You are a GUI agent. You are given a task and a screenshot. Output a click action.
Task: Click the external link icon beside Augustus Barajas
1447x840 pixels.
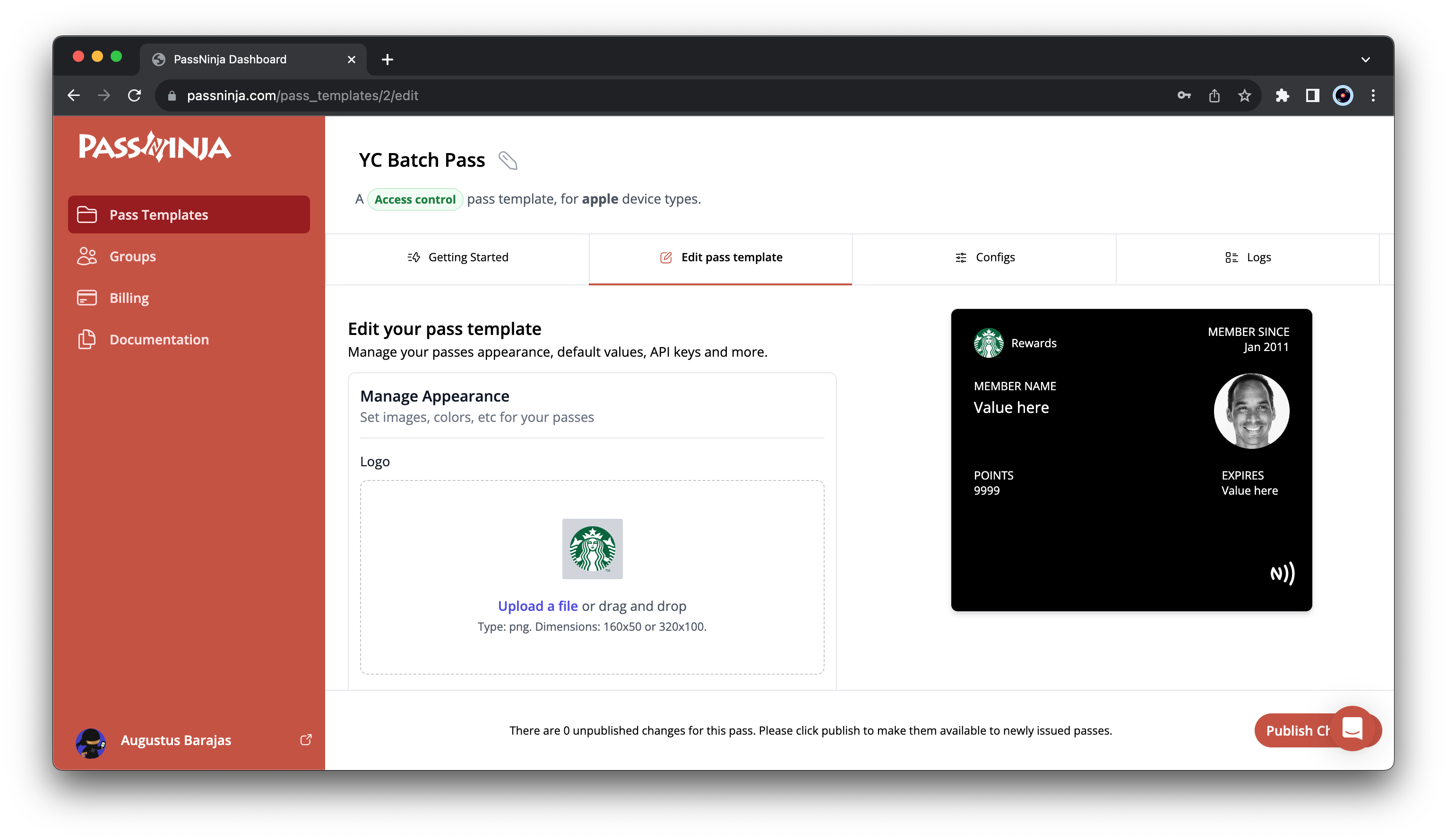point(306,739)
